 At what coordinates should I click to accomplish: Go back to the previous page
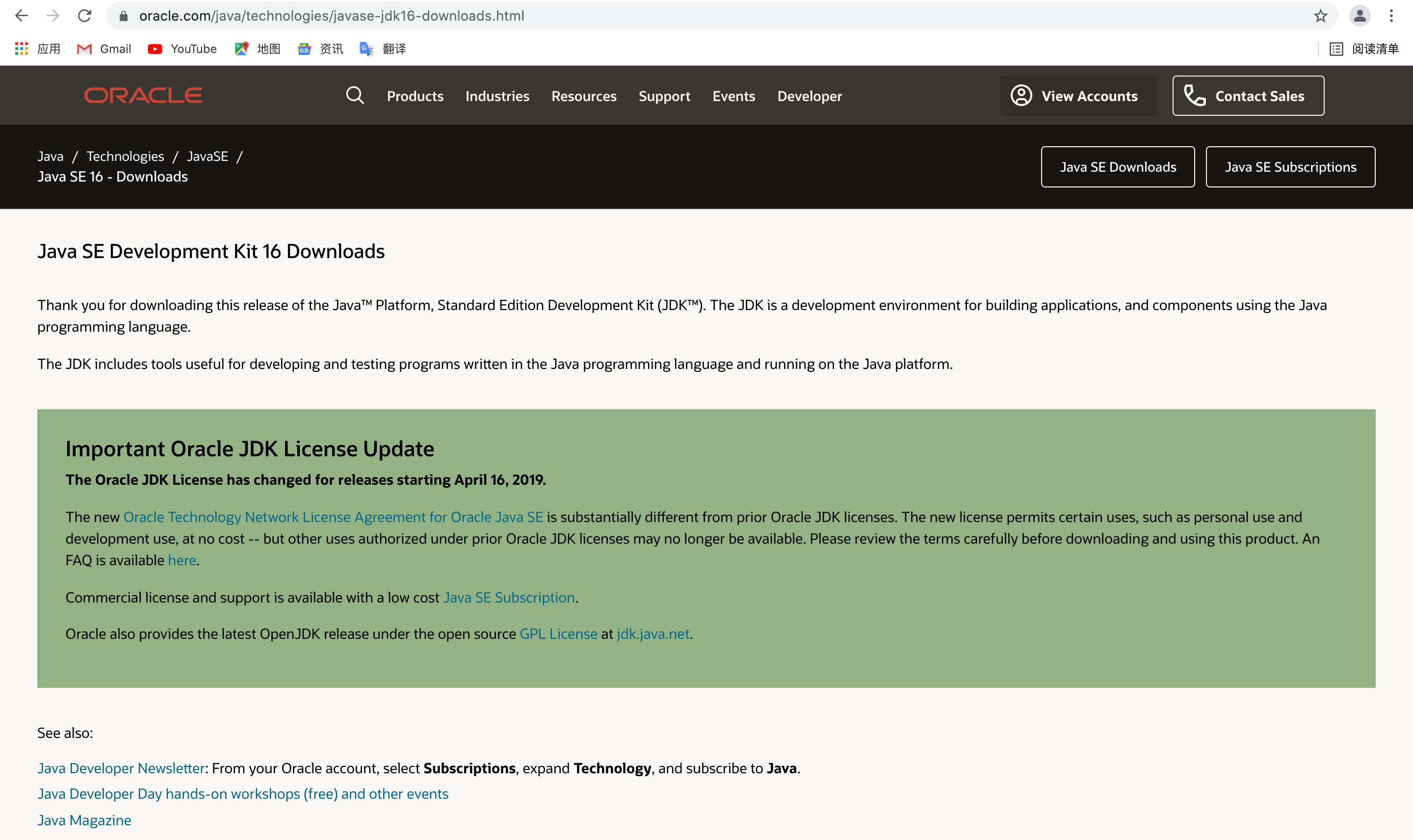[x=22, y=16]
